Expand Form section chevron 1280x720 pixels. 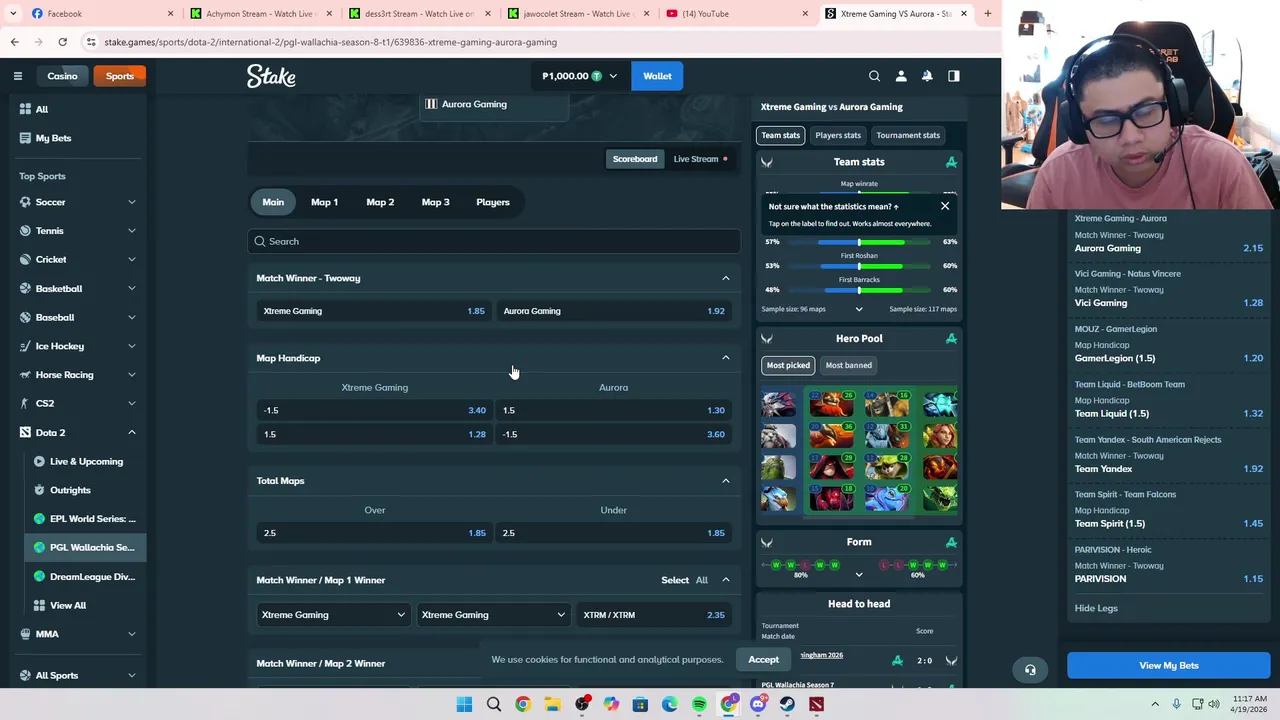click(858, 575)
